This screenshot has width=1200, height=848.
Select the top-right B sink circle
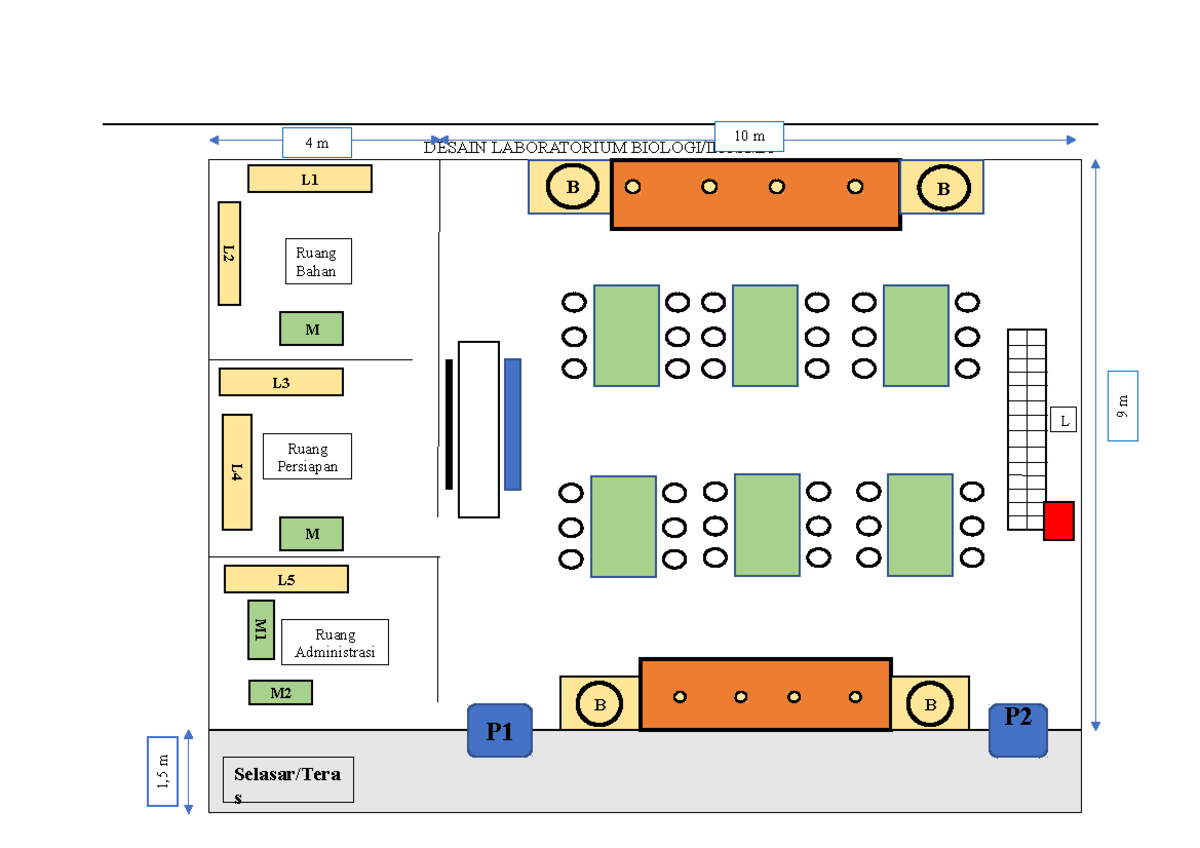pos(942,187)
